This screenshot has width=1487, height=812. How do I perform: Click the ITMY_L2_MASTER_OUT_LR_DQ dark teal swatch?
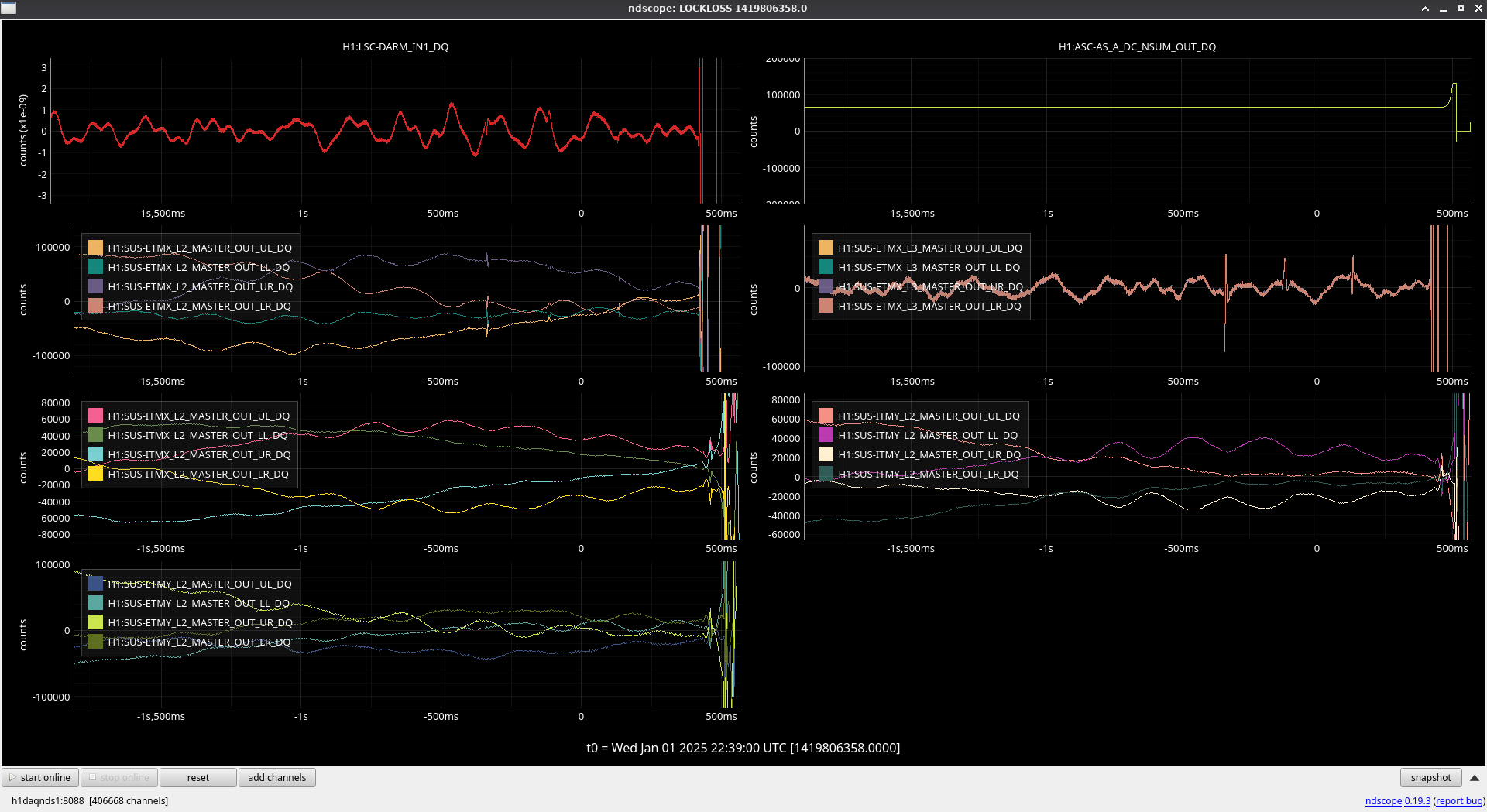pos(826,474)
